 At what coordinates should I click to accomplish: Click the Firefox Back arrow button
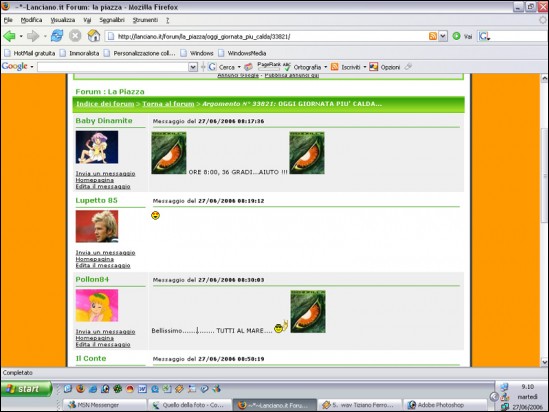pyautogui.click(x=9, y=36)
